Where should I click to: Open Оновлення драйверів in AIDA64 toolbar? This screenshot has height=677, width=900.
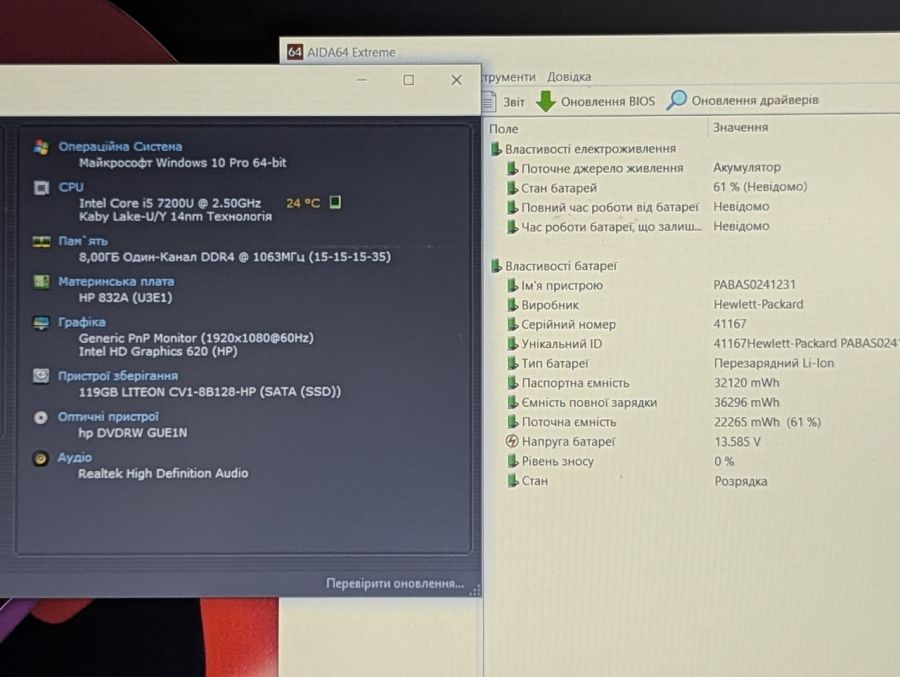pyautogui.click(x=743, y=100)
